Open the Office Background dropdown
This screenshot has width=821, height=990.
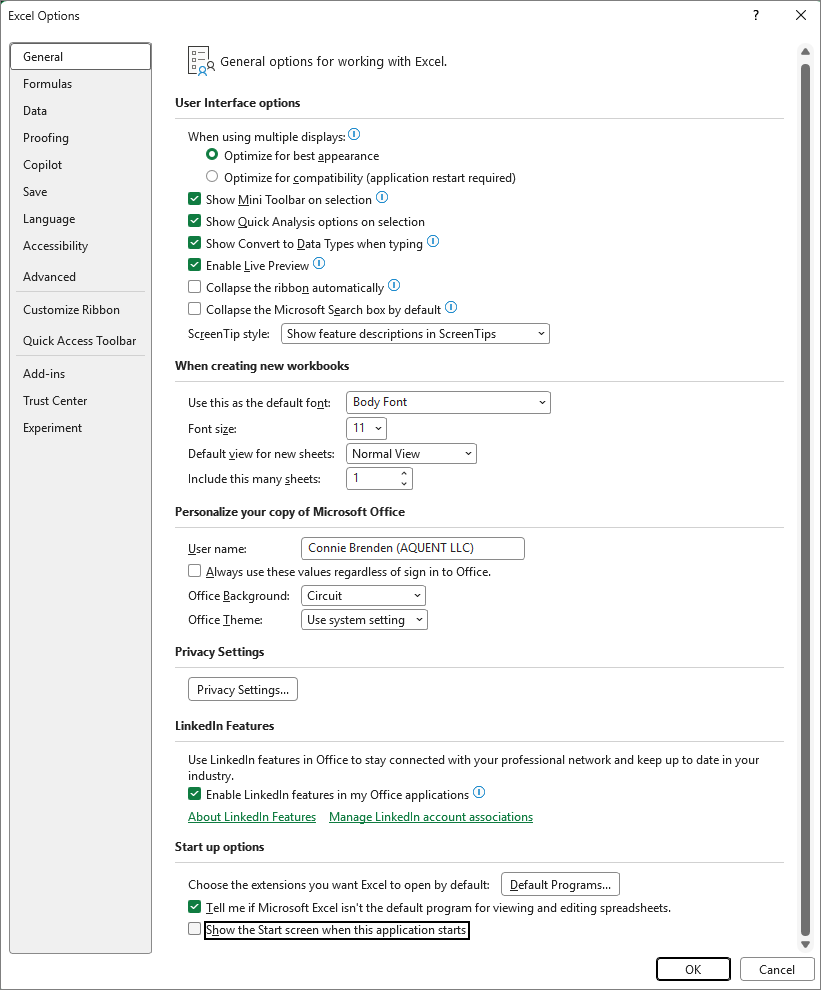tap(363, 595)
